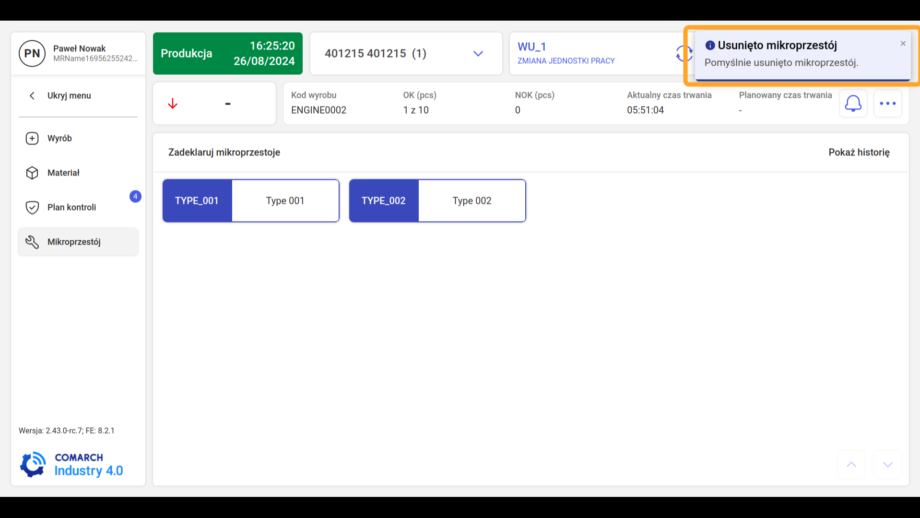
Task: Click the version text Wersja: 2.43.0-rc.7
Action: tap(66, 431)
